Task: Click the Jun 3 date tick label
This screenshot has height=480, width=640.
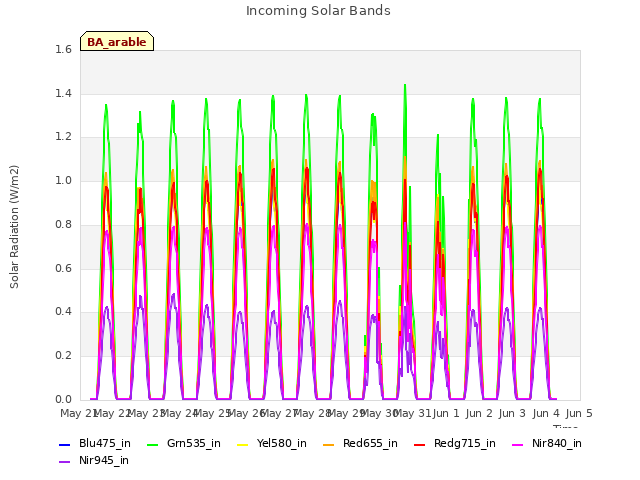Action: click(512, 413)
